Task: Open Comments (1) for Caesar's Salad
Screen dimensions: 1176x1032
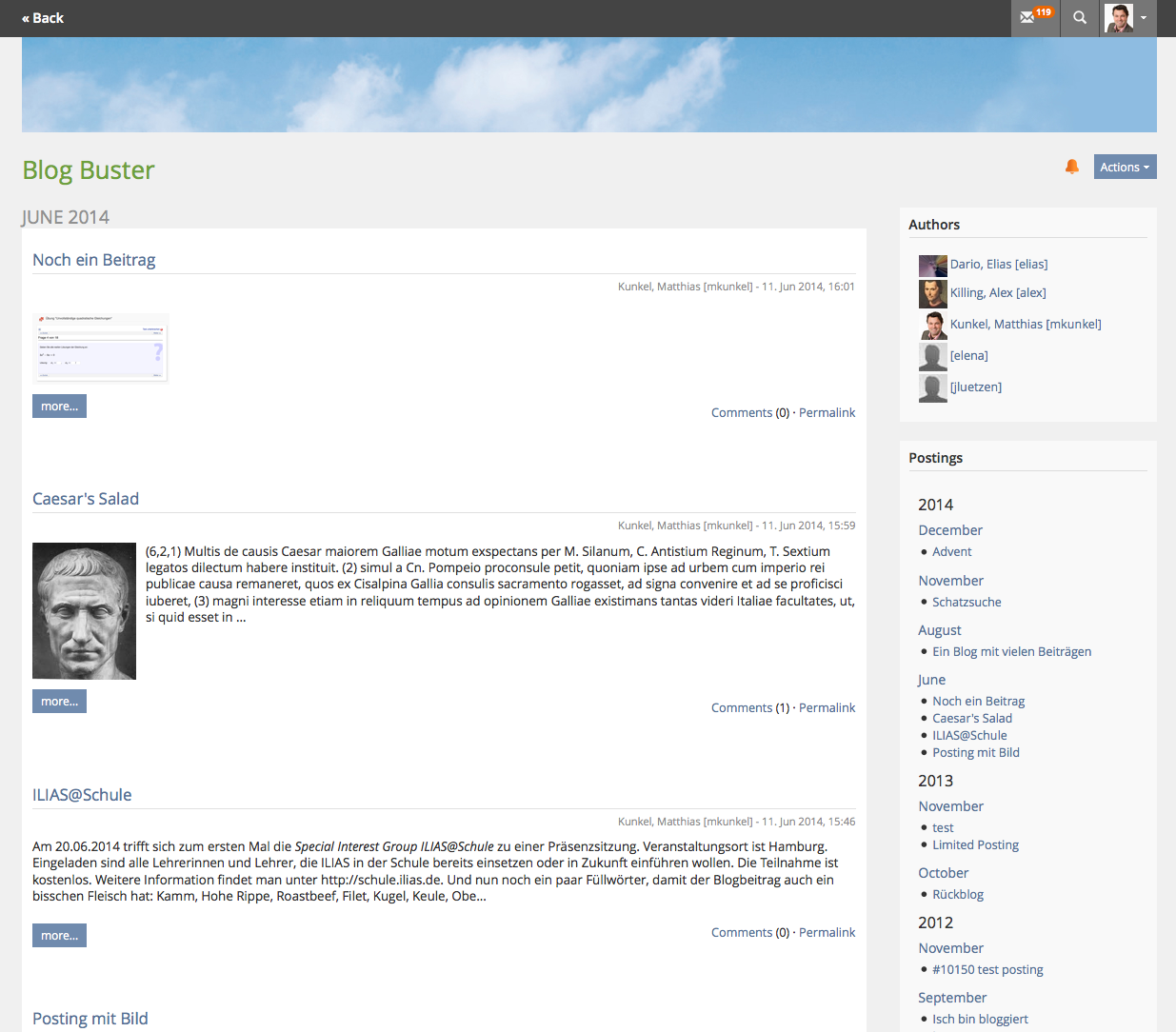Action: [x=749, y=707]
